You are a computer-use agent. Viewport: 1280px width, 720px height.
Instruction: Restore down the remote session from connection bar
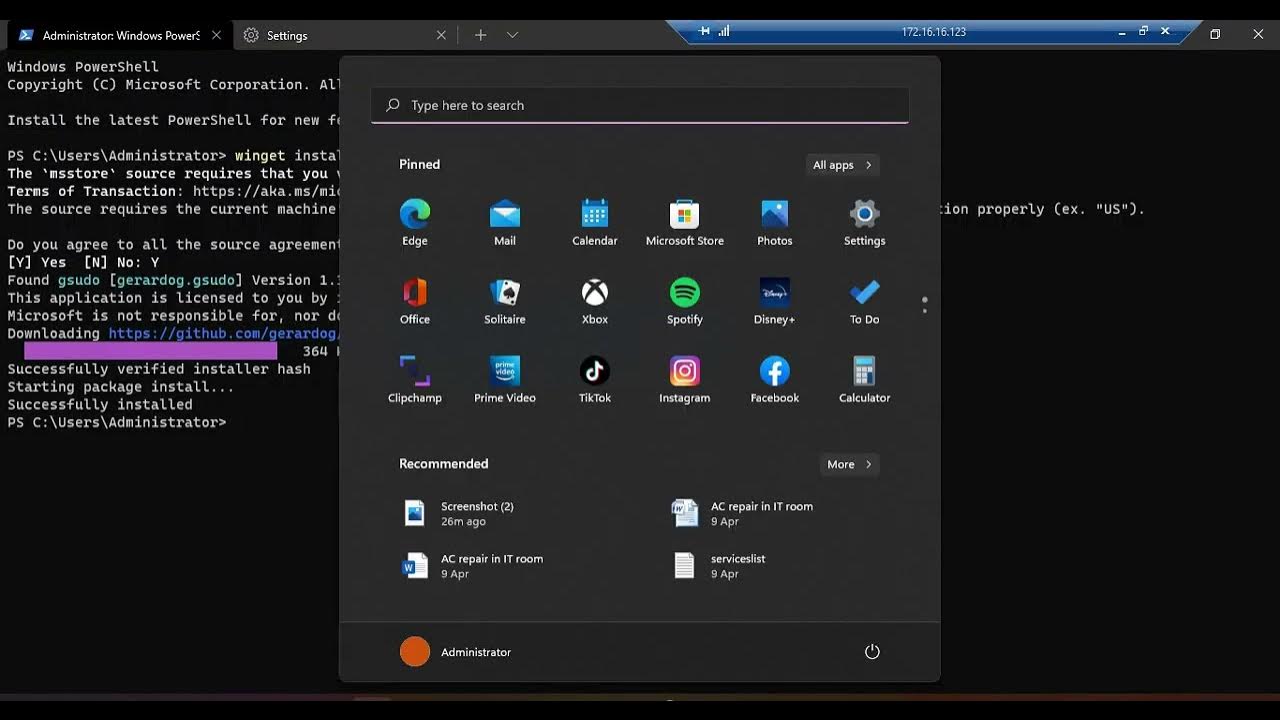coord(1143,31)
